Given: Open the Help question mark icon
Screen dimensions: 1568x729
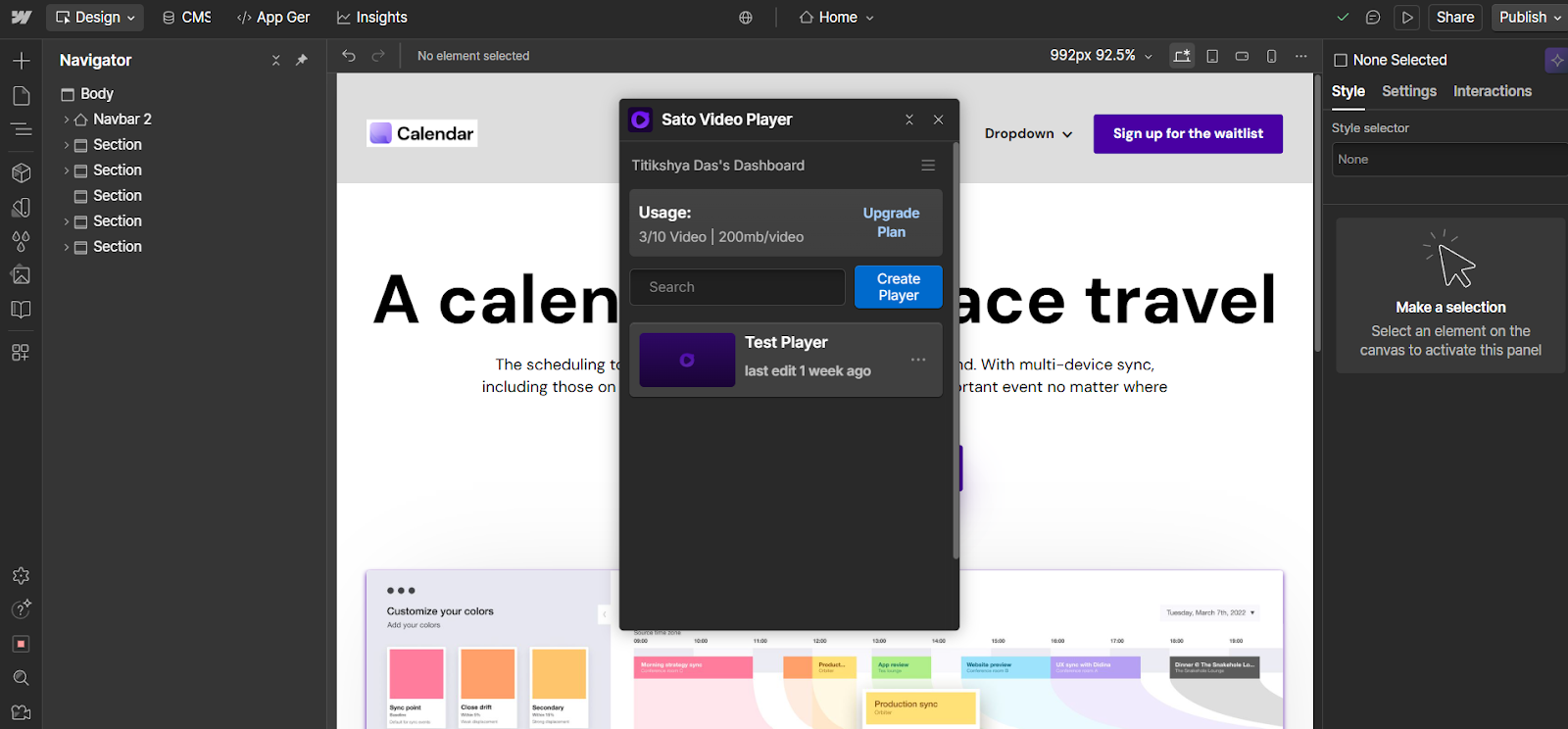Looking at the screenshot, I should (x=21, y=609).
